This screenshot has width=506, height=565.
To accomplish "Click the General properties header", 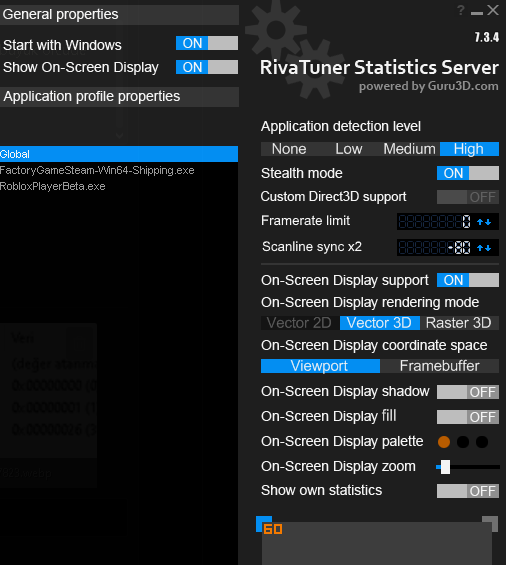I will coord(119,14).
